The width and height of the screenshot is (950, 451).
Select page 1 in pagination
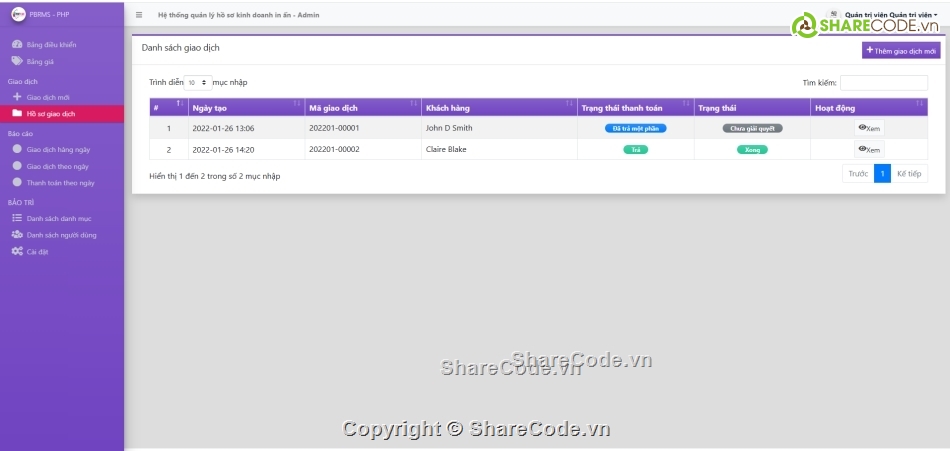pos(882,173)
